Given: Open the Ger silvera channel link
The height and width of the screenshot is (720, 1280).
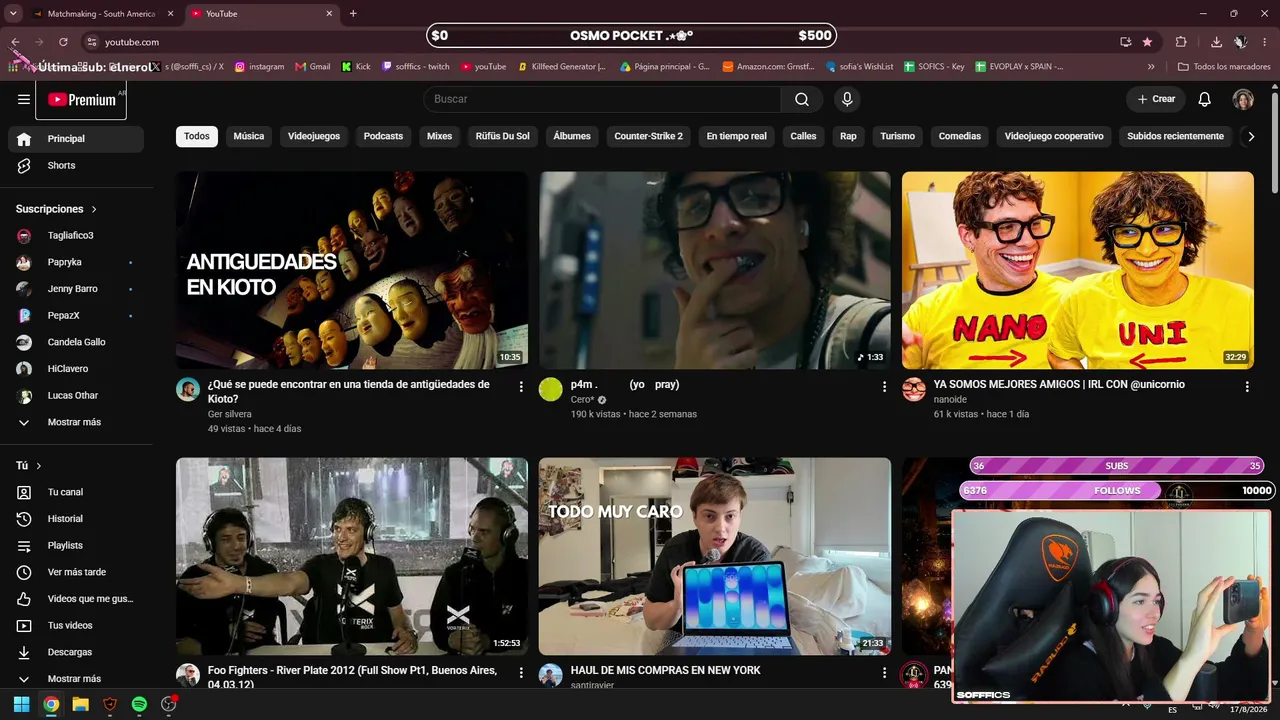Looking at the screenshot, I should (230, 414).
